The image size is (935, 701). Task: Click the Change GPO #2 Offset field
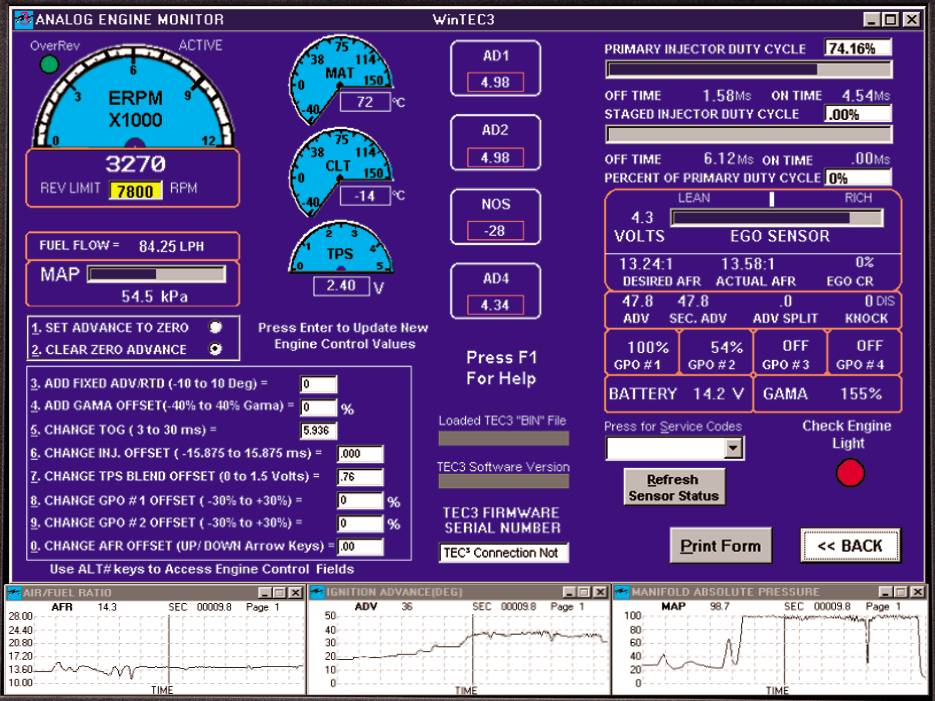point(360,523)
